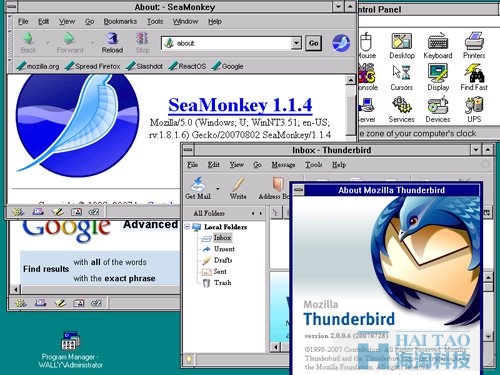Screen dimensions: 500x375
Task: Click the Thunderbird window control-menu box
Action: point(188,150)
